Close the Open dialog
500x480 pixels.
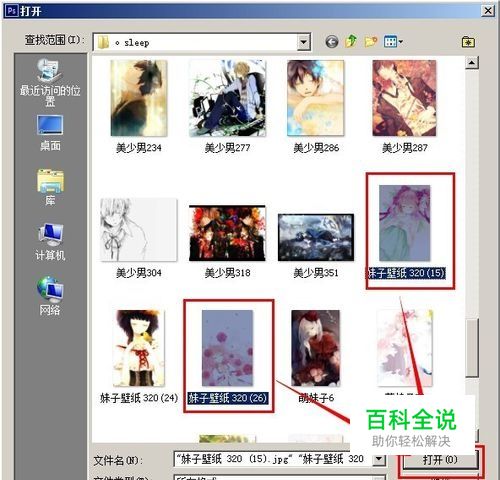tap(488, 11)
